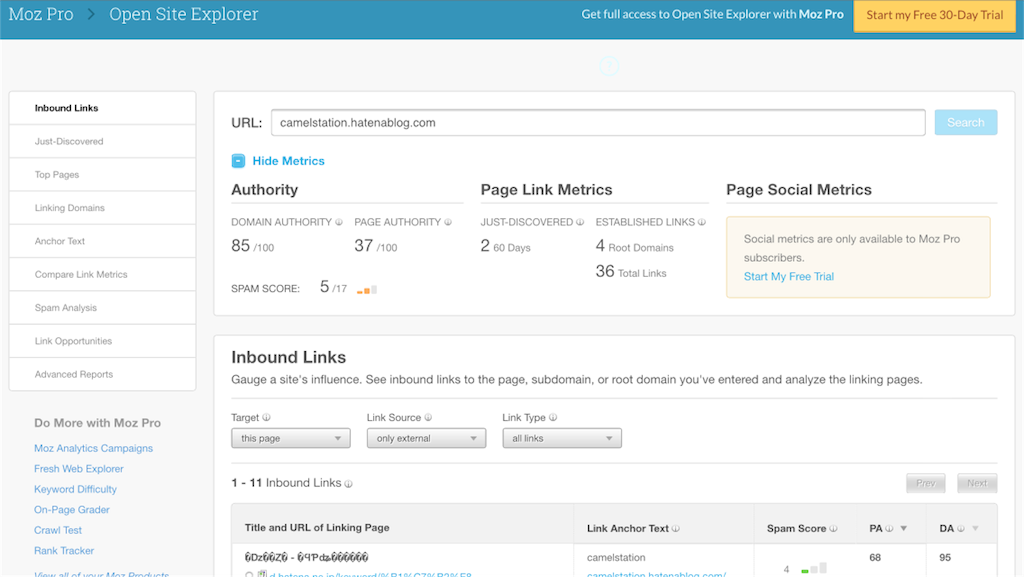Viewport: 1024px width, 577px height.
Task: Click the first row spam score bar
Action: pyautogui.click(x=814, y=569)
